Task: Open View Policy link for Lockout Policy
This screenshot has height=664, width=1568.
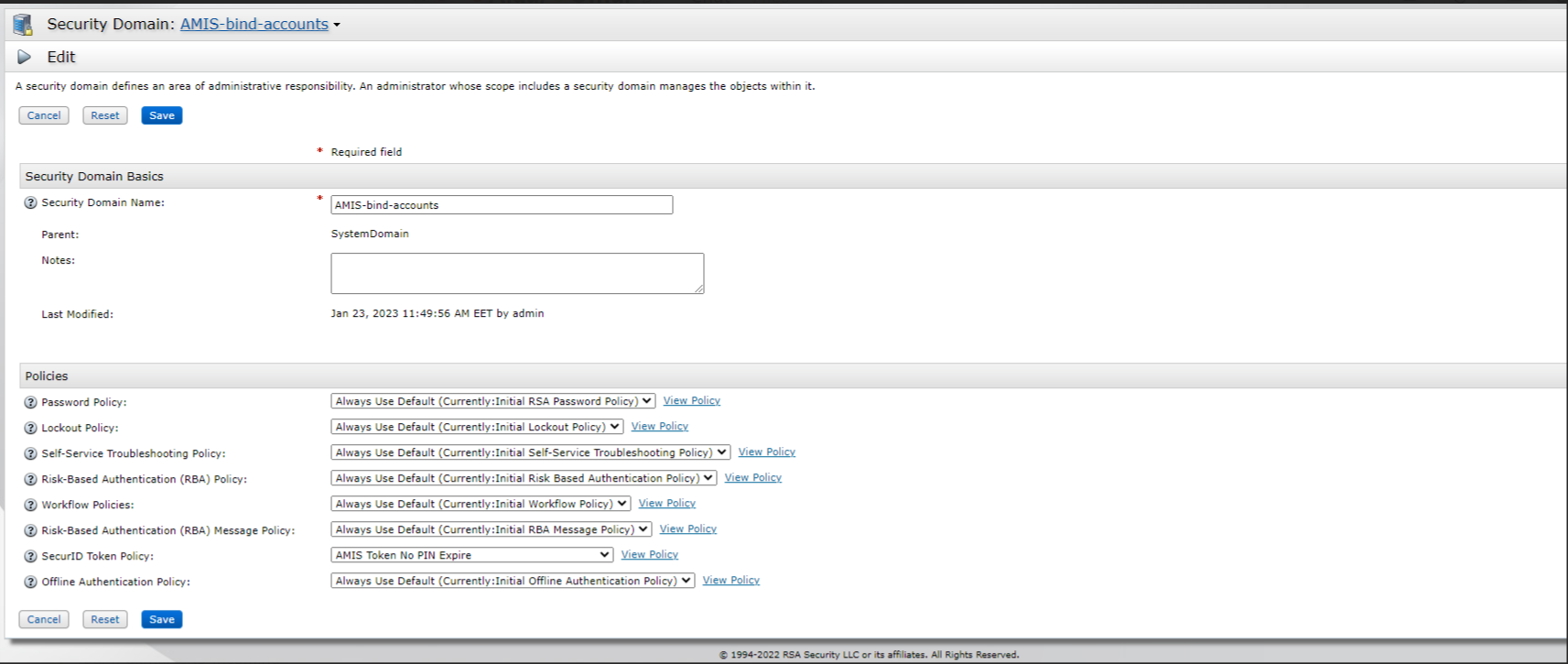Action: tap(659, 427)
